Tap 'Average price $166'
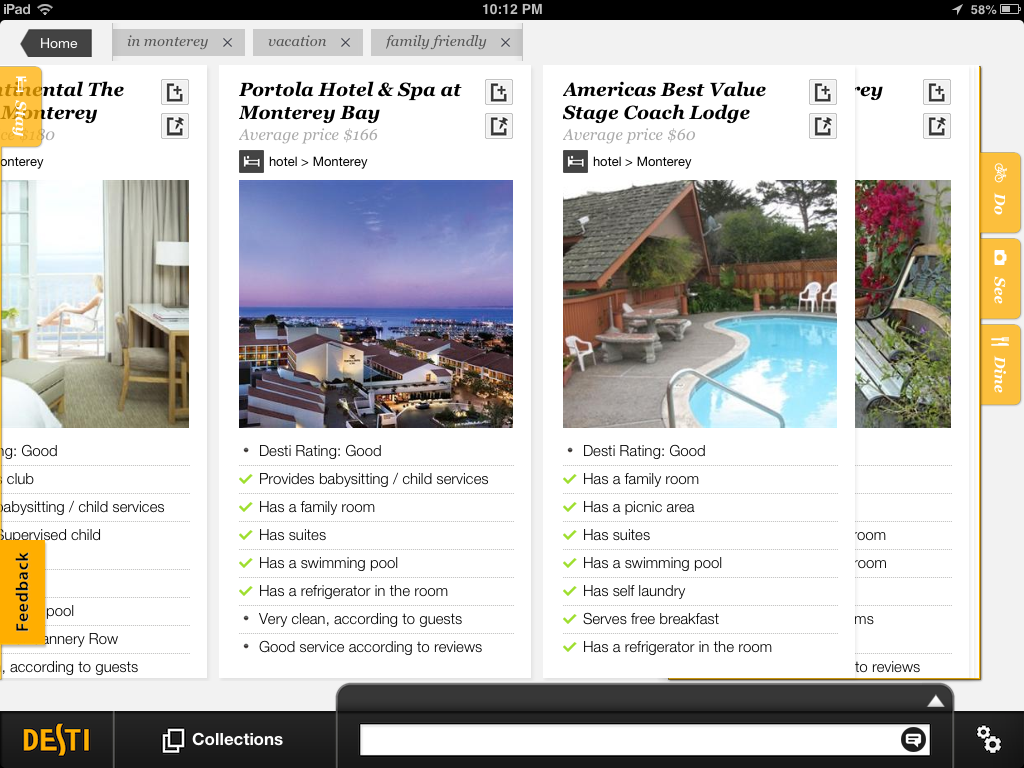This screenshot has height=768, width=1024. 308,135
